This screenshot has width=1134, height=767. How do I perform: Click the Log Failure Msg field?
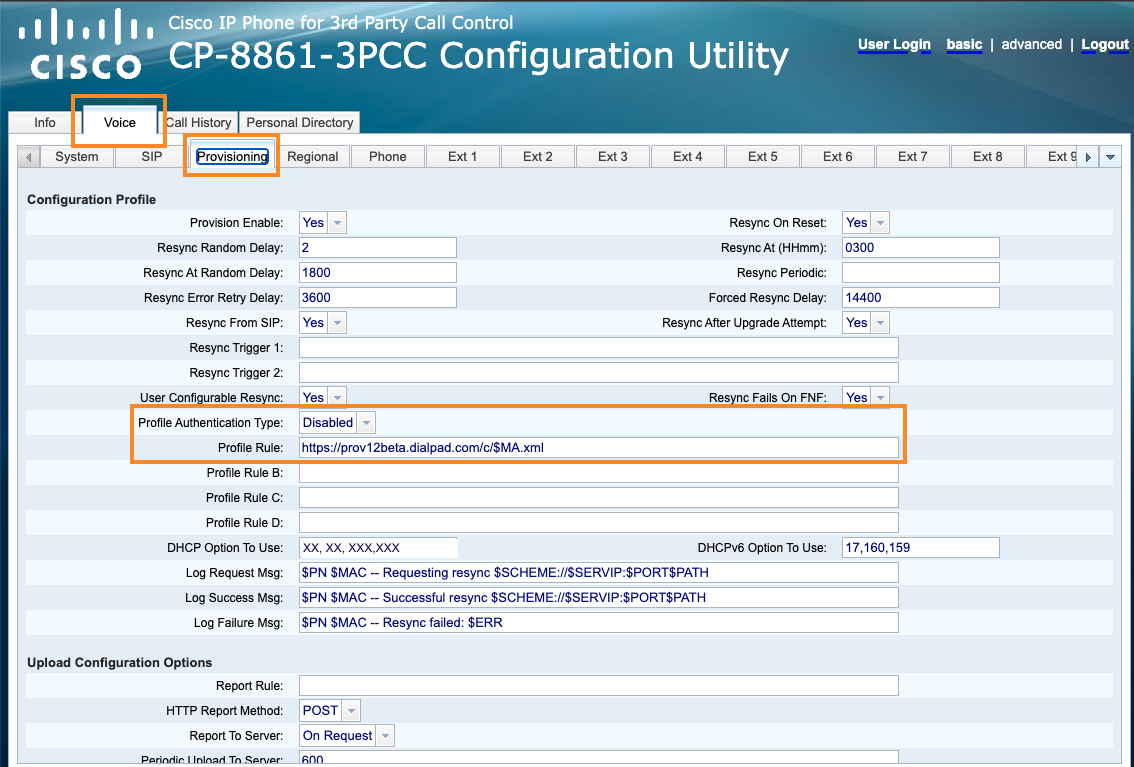[599, 622]
